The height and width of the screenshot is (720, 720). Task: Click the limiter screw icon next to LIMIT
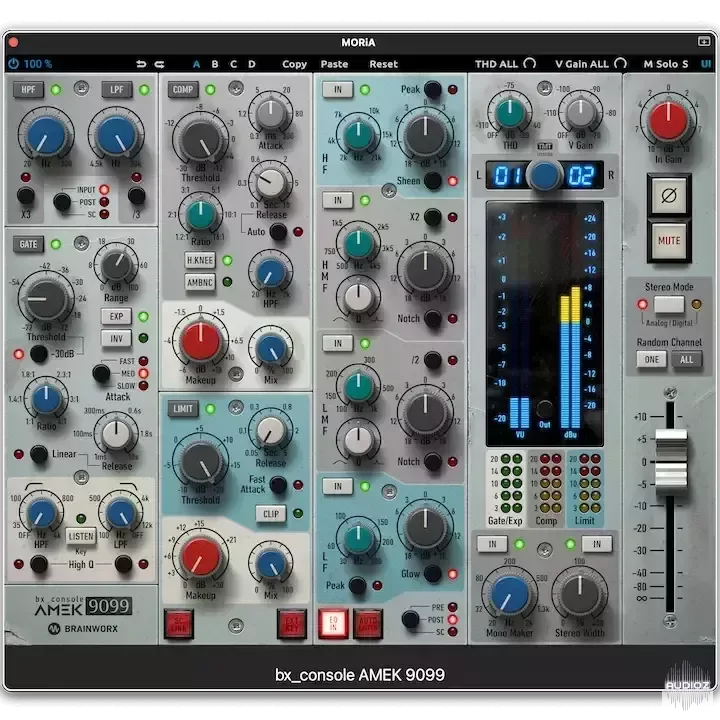pyautogui.click(x=236, y=407)
